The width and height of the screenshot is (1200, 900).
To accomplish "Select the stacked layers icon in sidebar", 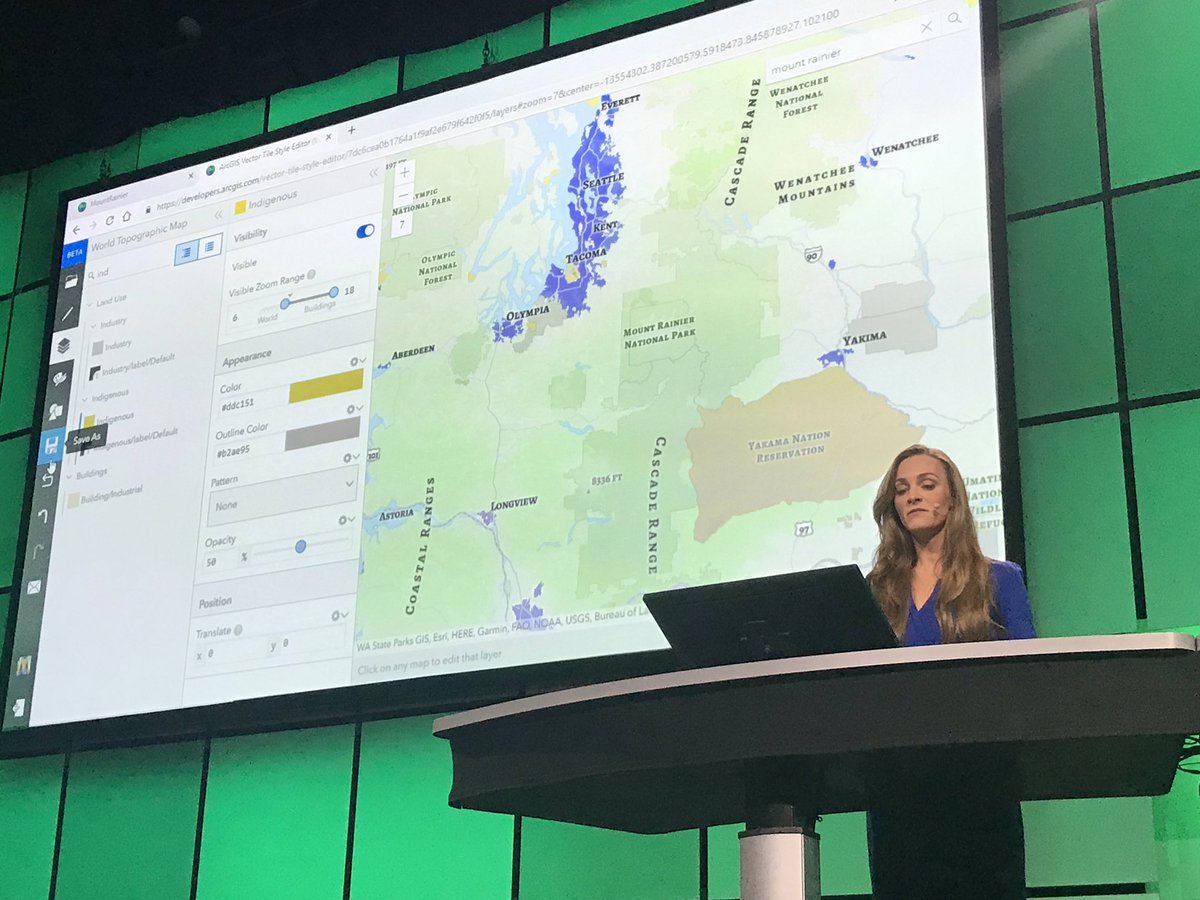I will pos(63,346).
